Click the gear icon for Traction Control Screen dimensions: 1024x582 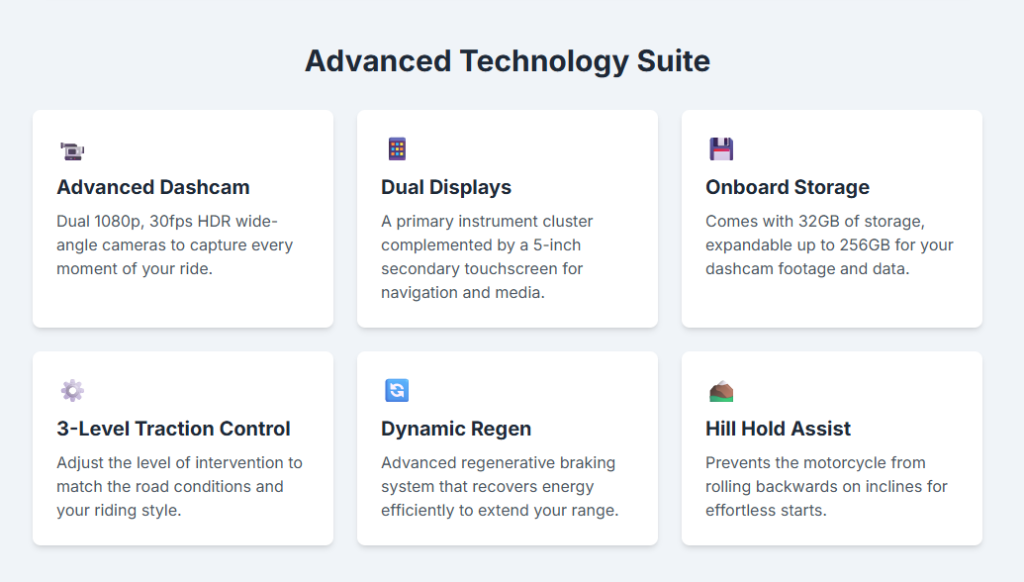[x=72, y=391]
